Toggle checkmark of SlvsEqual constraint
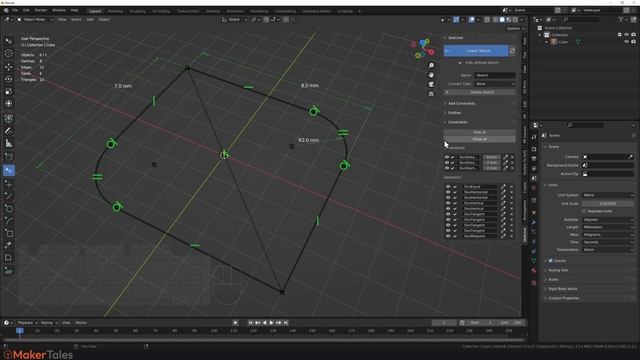The height and width of the screenshot is (360, 640). 455,187
